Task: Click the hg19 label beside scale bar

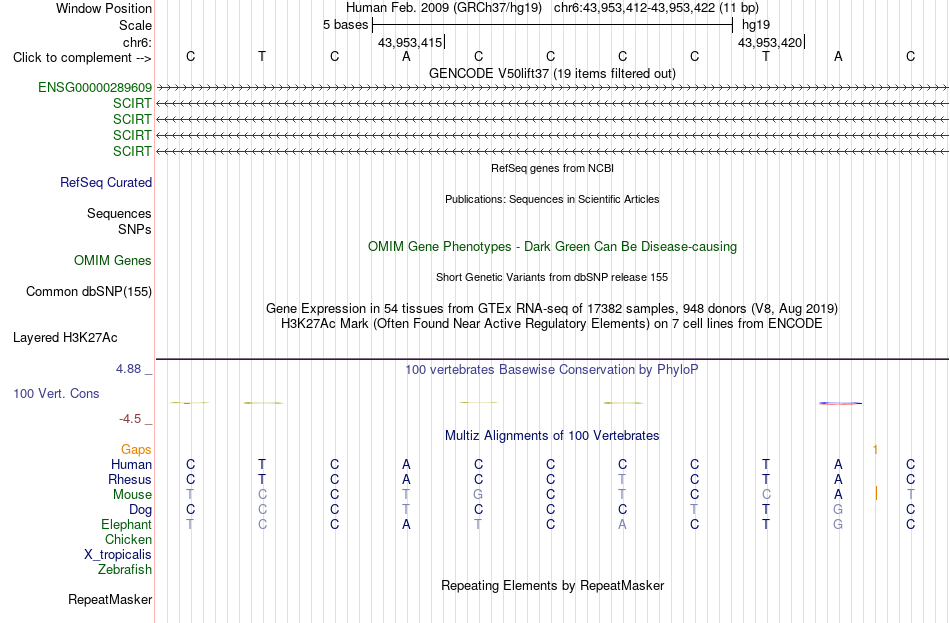Action: tap(756, 25)
